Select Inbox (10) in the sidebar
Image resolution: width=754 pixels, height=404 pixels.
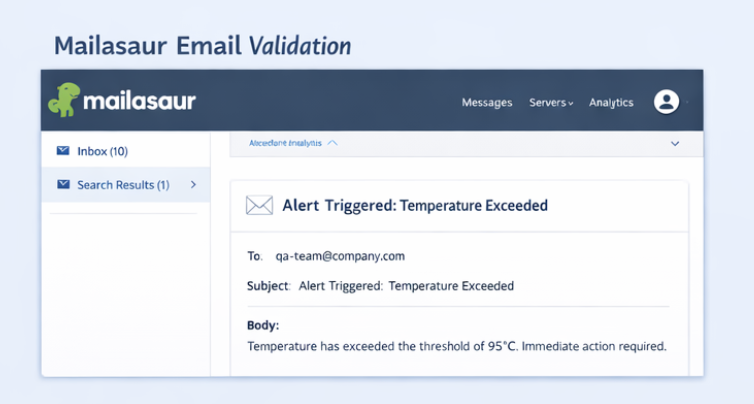pyautogui.click(x=102, y=151)
